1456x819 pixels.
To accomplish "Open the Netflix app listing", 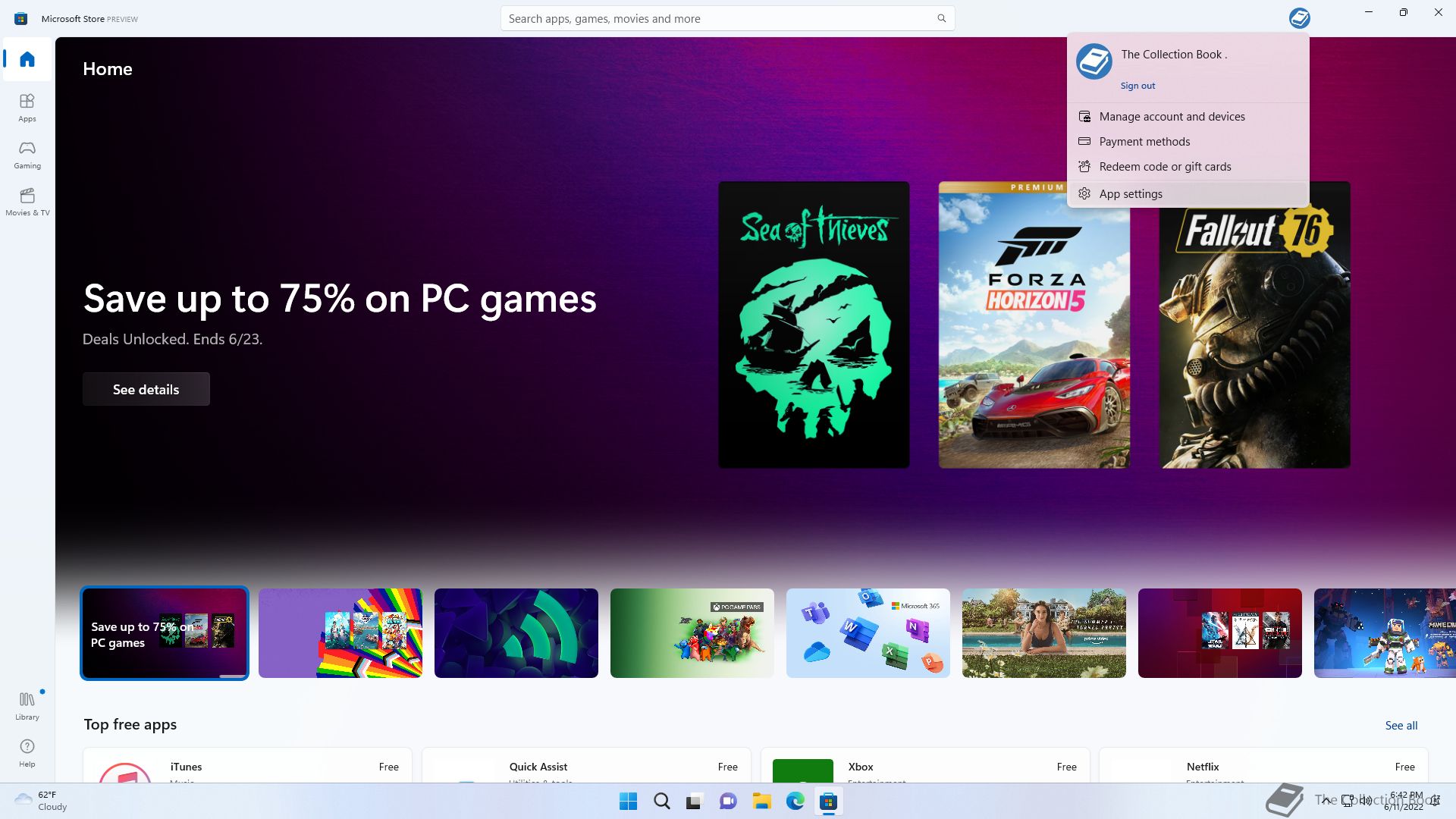I will 1263,766.
